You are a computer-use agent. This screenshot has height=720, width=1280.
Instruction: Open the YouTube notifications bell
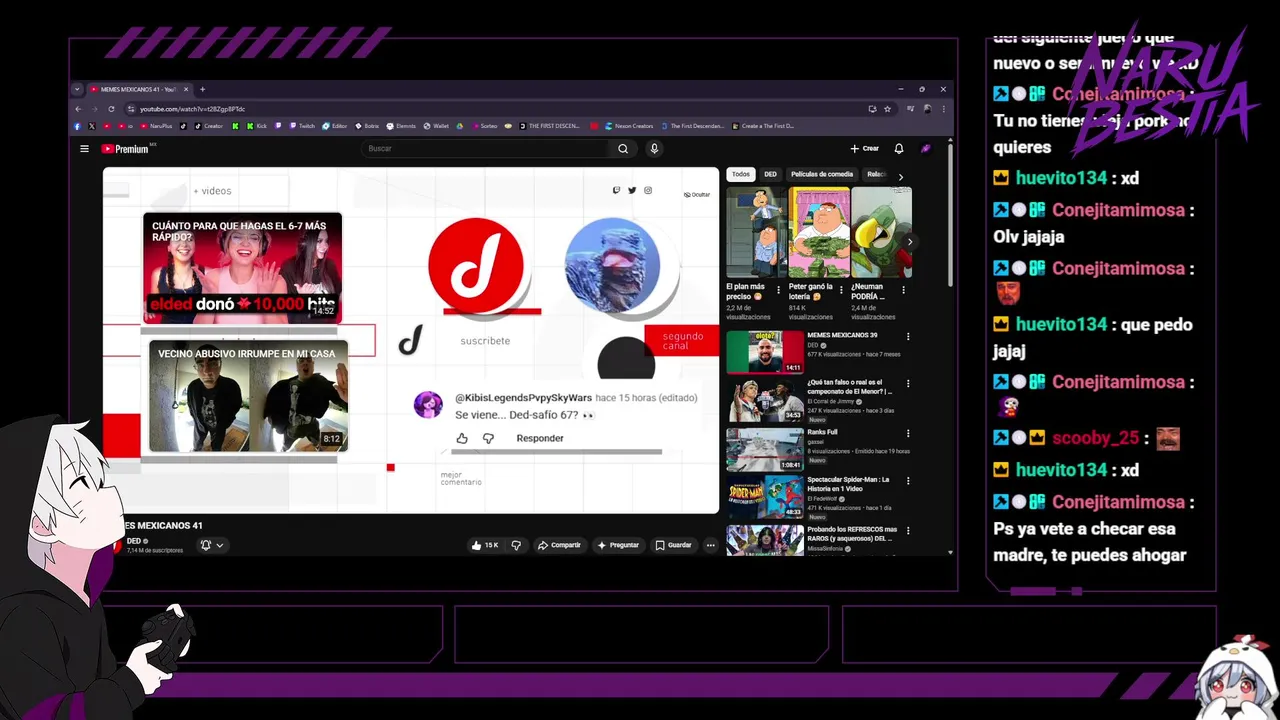(x=899, y=149)
